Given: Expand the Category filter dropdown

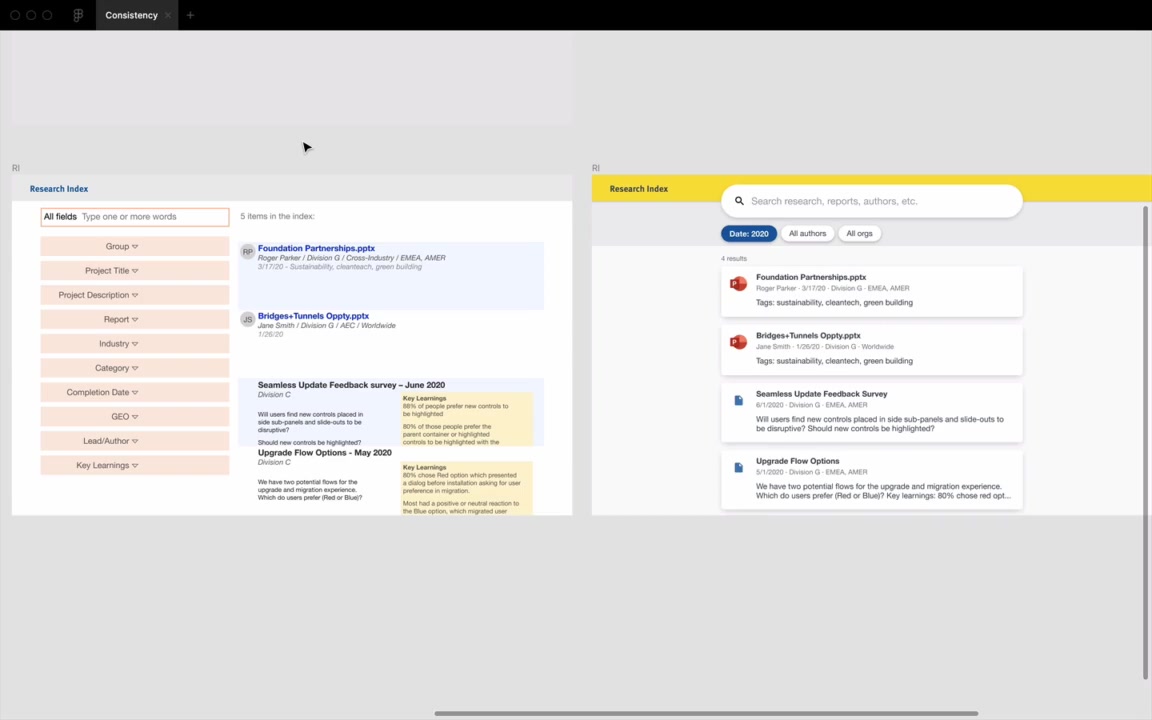Looking at the screenshot, I should coord(134,367).
